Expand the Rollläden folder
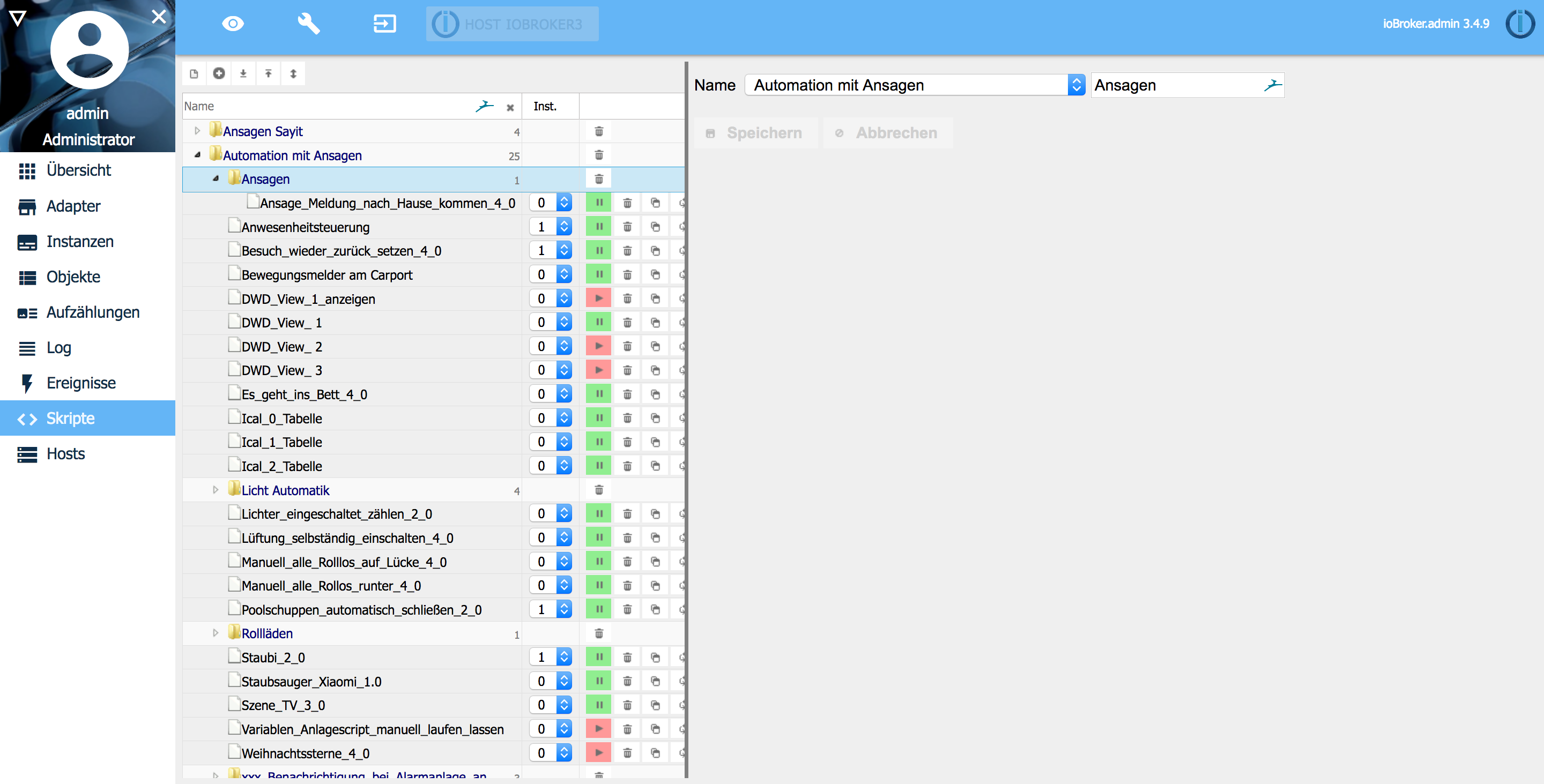The image size is (1544, 784). (x=215, y=633)
